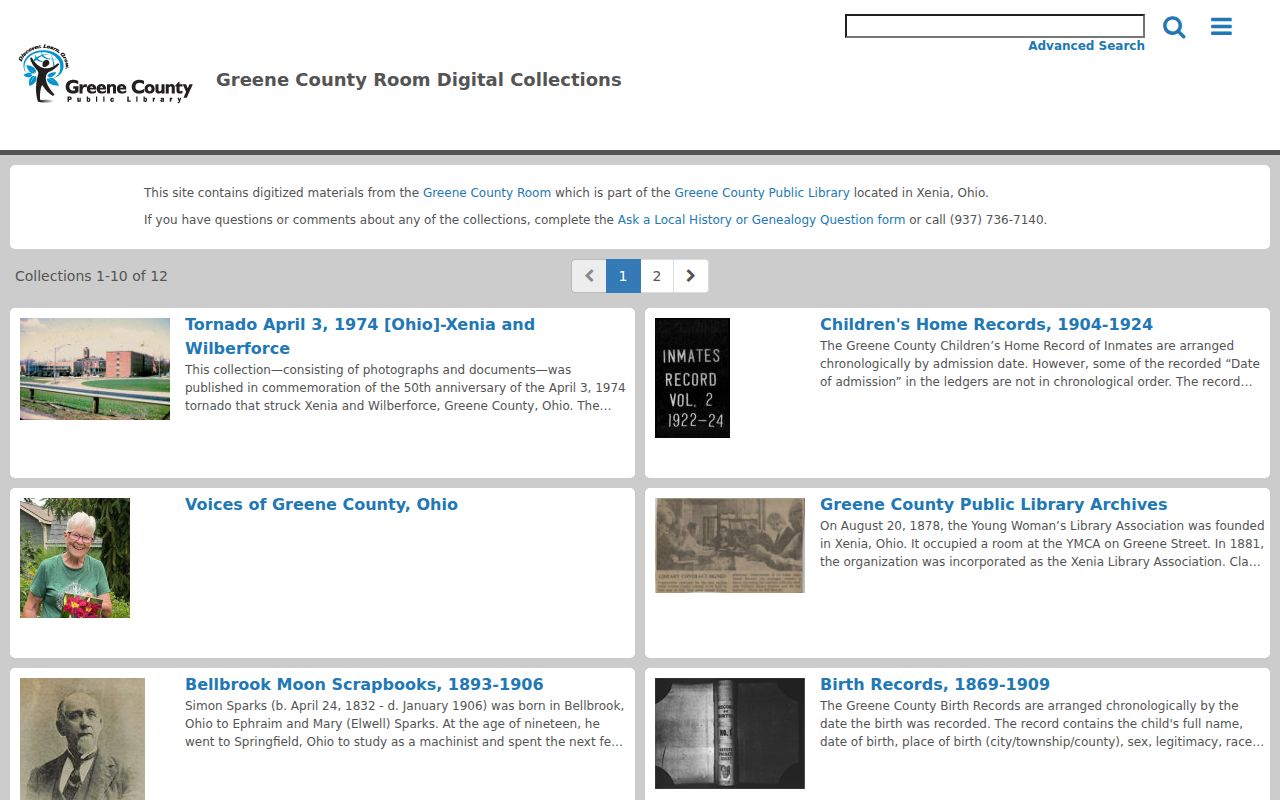Open Greene County Public Library Archives title
1280x800 pixels.
point(994,504)
